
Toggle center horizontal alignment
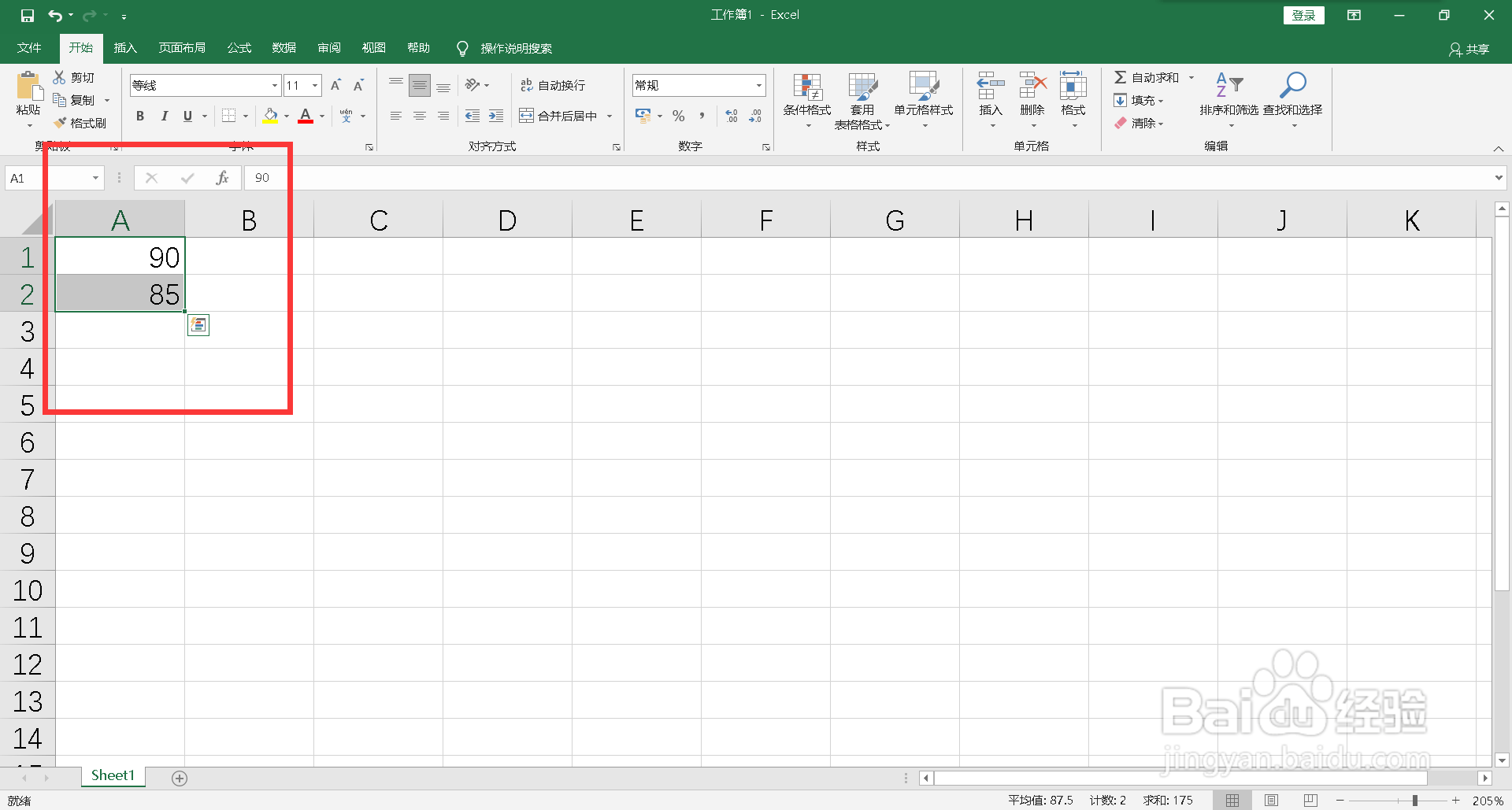coord(420,116)
